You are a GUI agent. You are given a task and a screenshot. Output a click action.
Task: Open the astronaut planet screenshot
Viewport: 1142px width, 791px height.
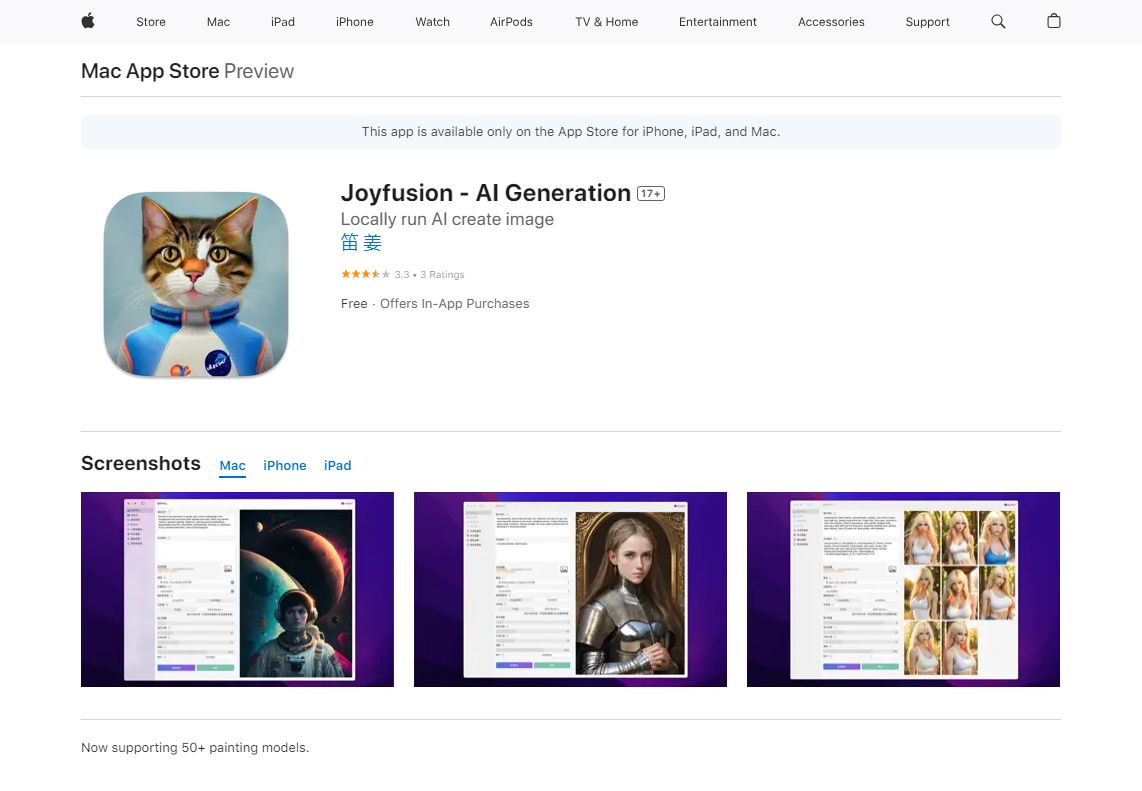tap(237, 589)
